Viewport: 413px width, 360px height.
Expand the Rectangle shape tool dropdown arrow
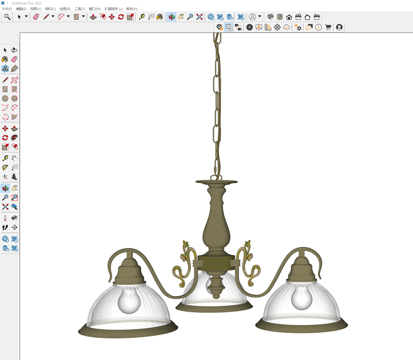(84, 17)
